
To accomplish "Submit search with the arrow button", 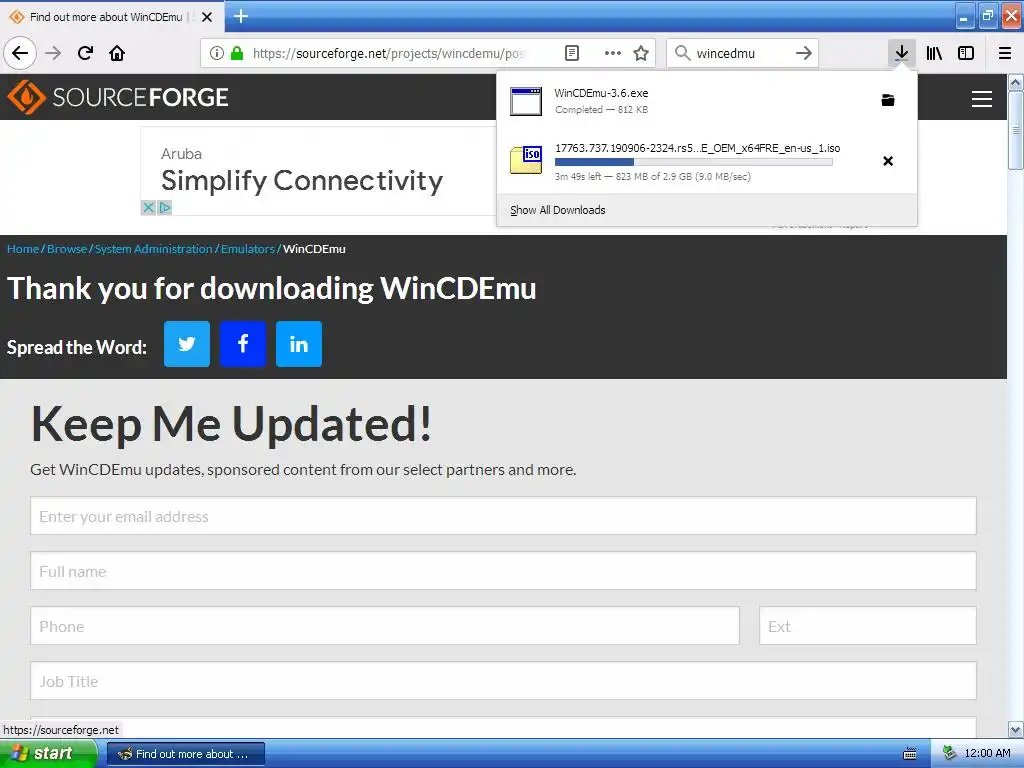I will (x=804, y=53).
